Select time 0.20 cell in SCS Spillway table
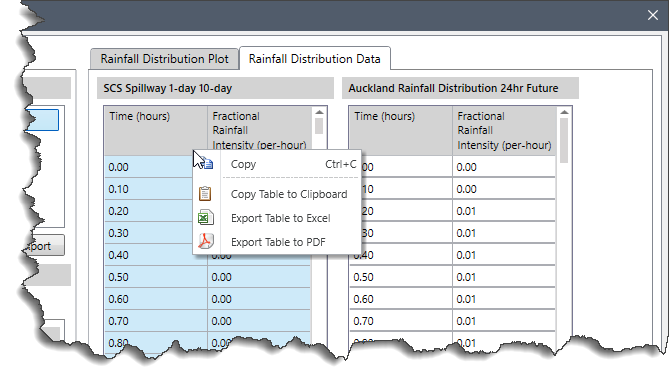 (149, 211)
